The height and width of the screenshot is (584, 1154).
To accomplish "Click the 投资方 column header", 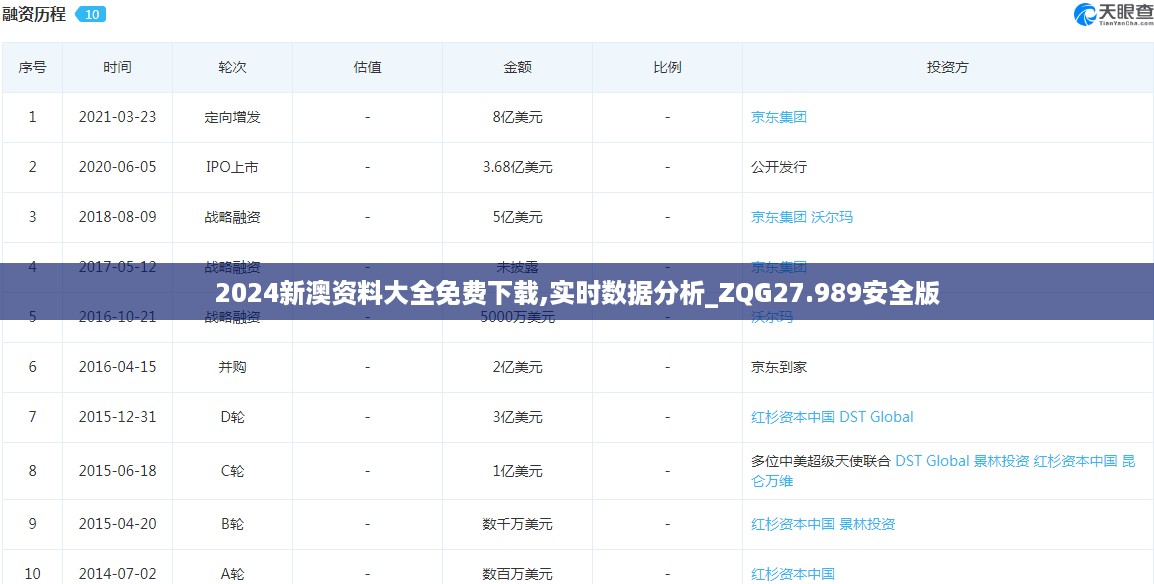I will [x=947, y=67].
